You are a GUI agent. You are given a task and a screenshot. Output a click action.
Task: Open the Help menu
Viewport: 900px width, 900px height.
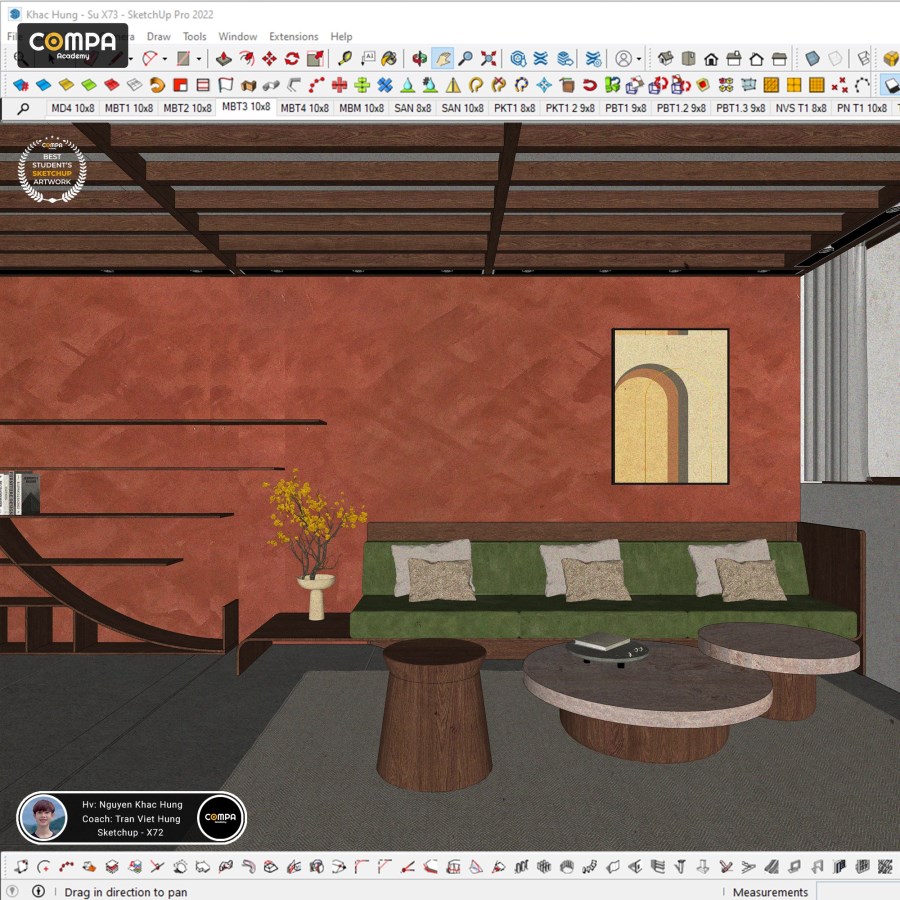coord(341,36)
